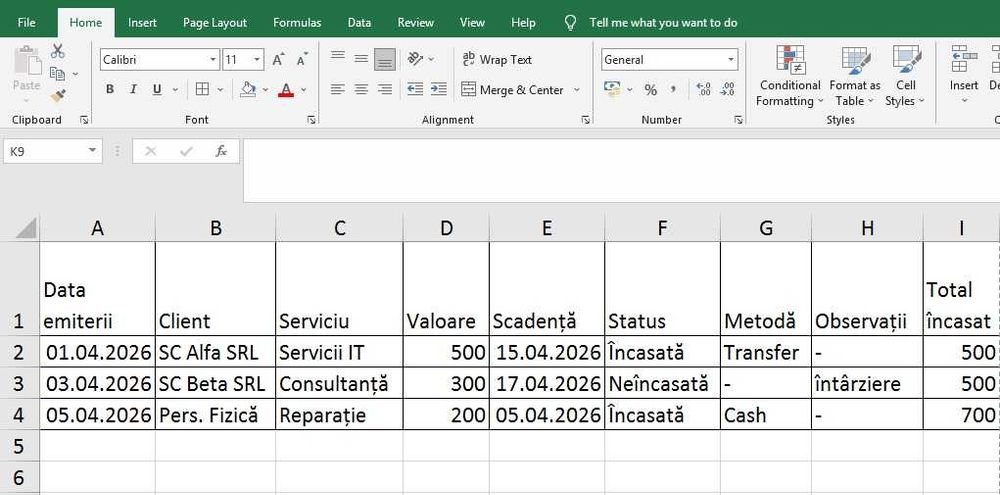
Task: Open Cell Styles gallery
Action: [x=905, y=76]
